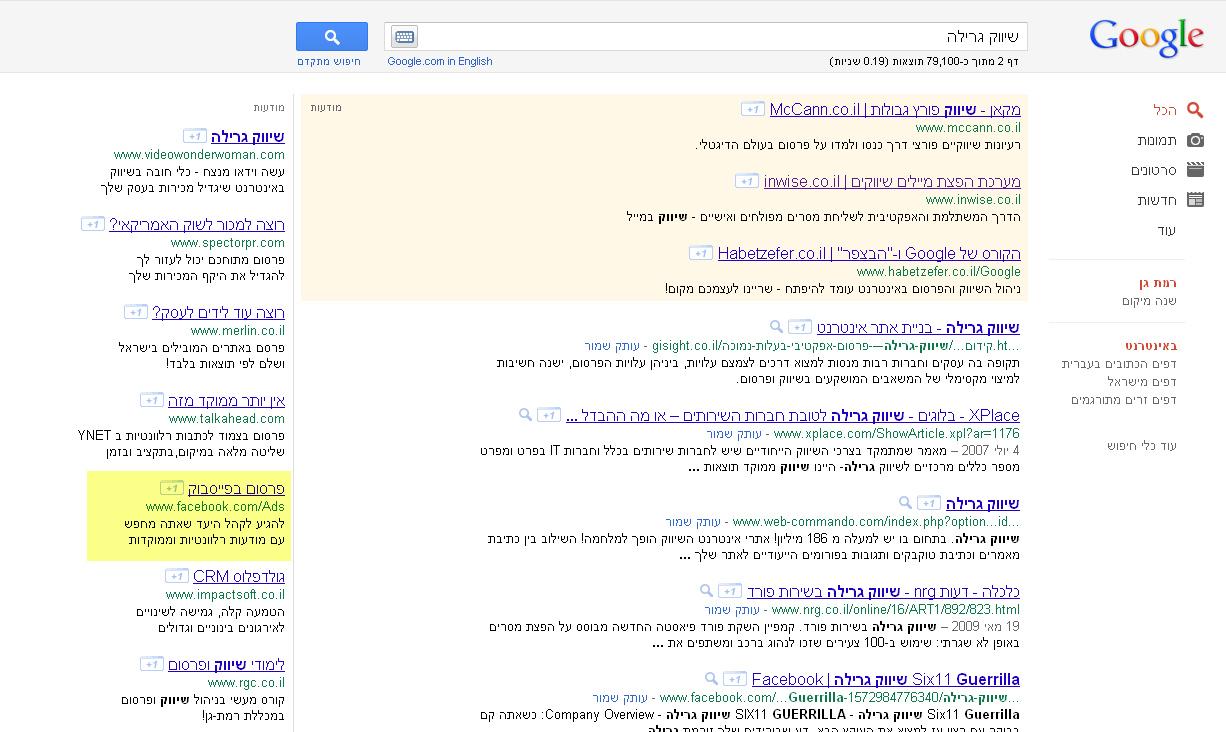Click the blue magnifier search button
1226x732 pixels.
tap(332, 37)
